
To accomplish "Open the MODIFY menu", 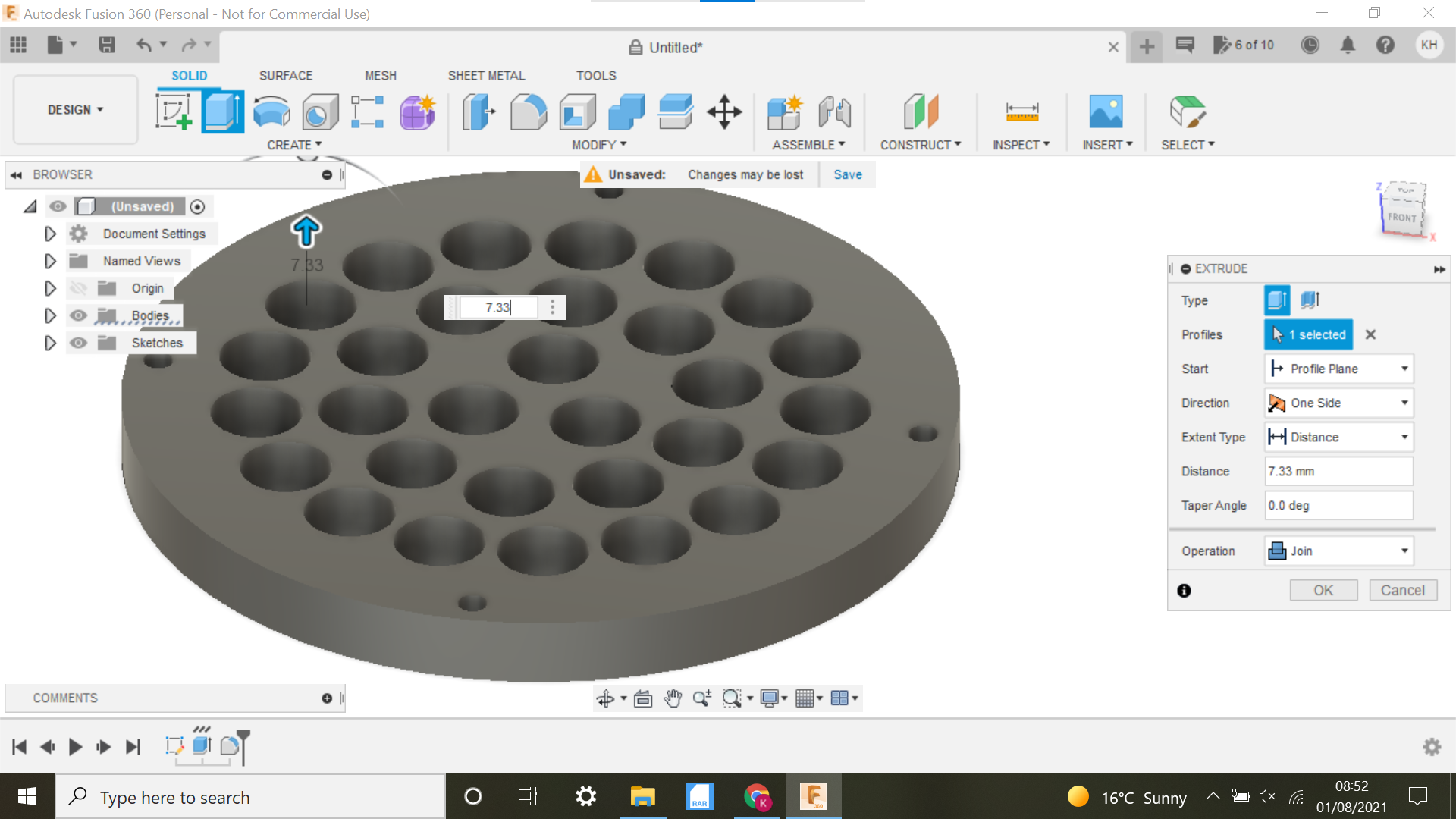I will click(599, 145).
